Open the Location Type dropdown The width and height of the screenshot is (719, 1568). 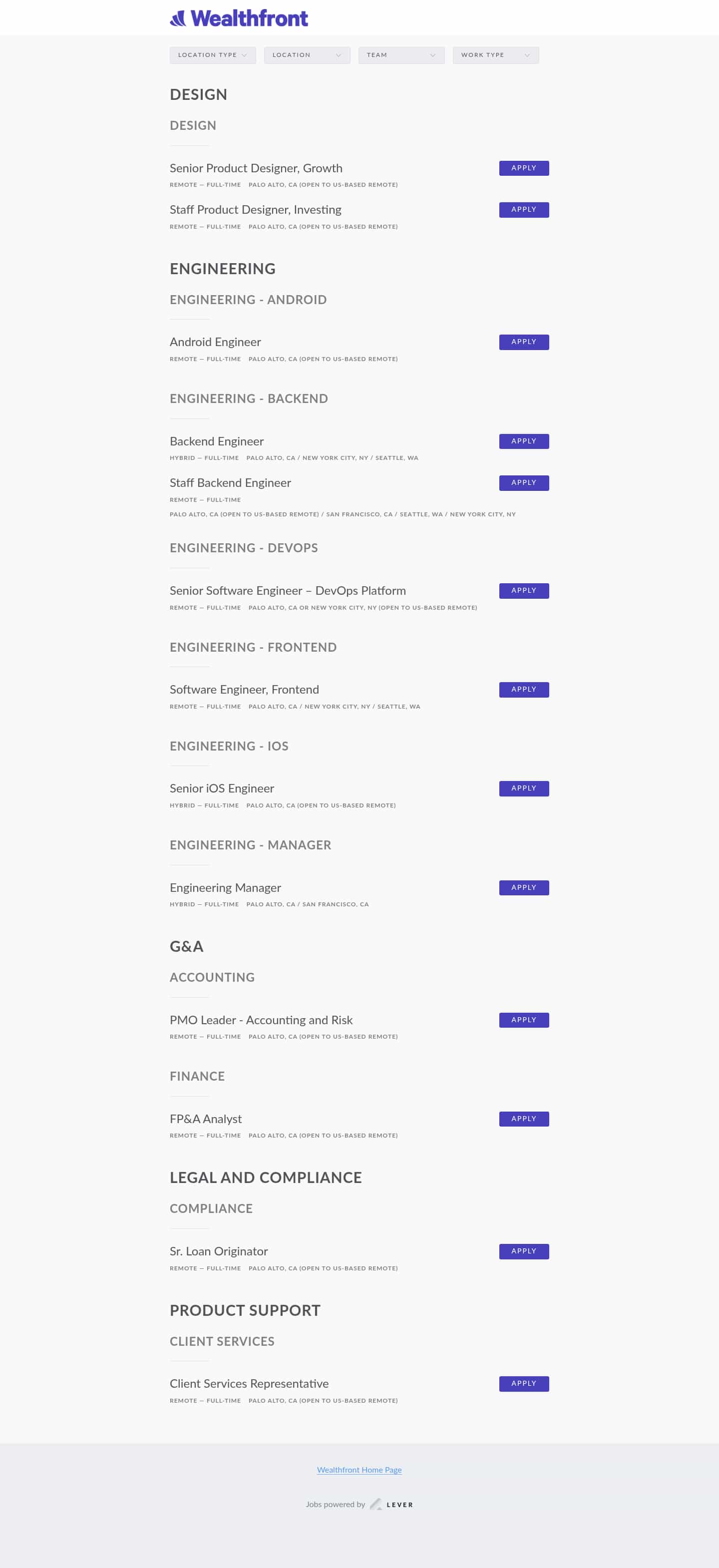click(x=213, y=55)
